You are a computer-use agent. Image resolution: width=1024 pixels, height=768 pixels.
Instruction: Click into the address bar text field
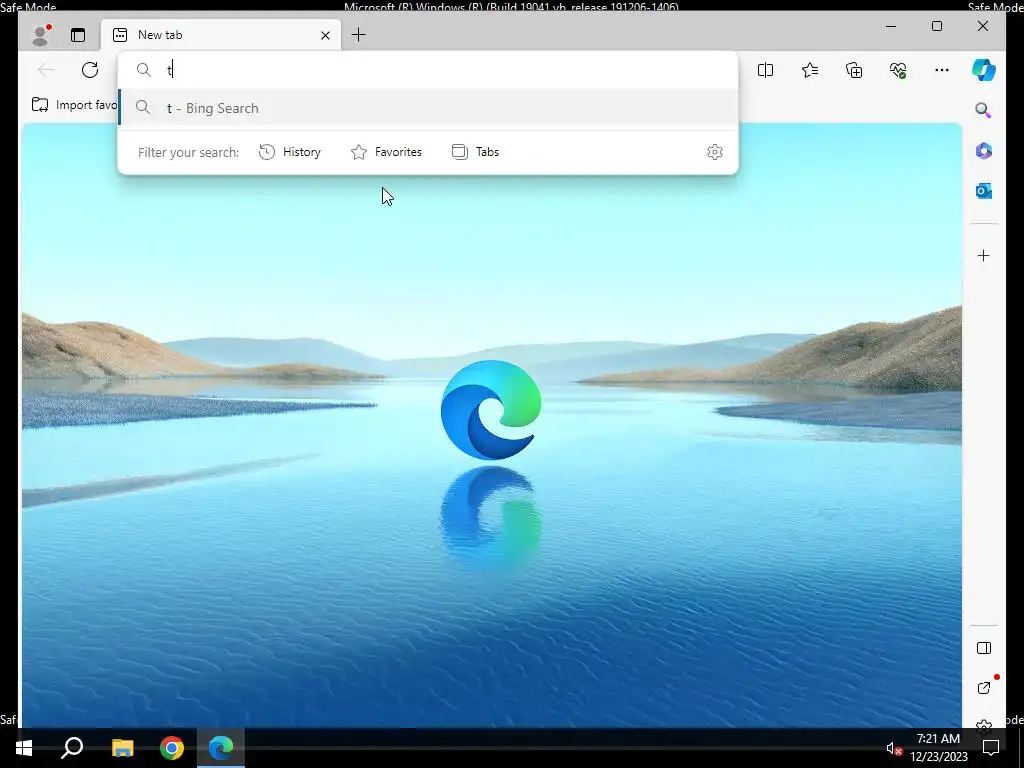pos(428,70)
